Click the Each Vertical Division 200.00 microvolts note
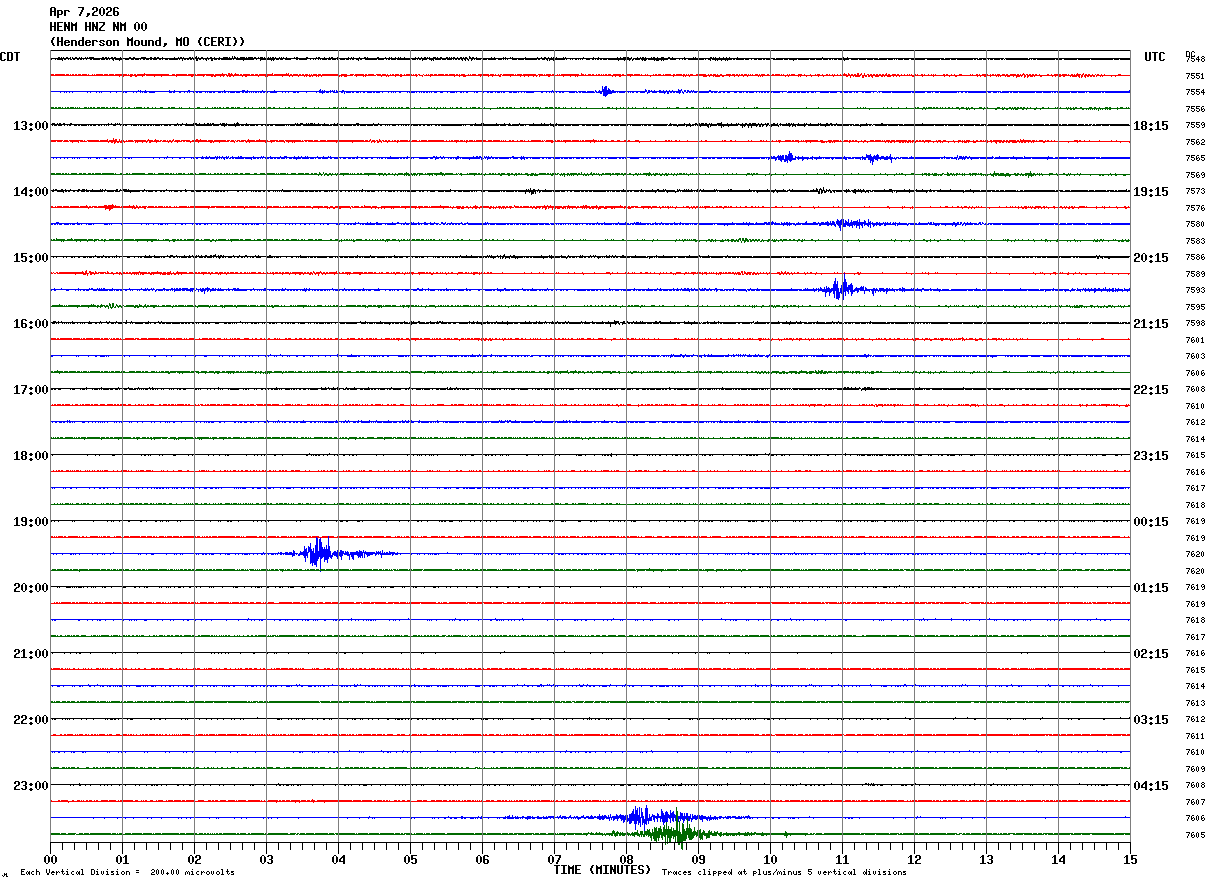This screenshot has height=886, width=1210. coord(128,873)
